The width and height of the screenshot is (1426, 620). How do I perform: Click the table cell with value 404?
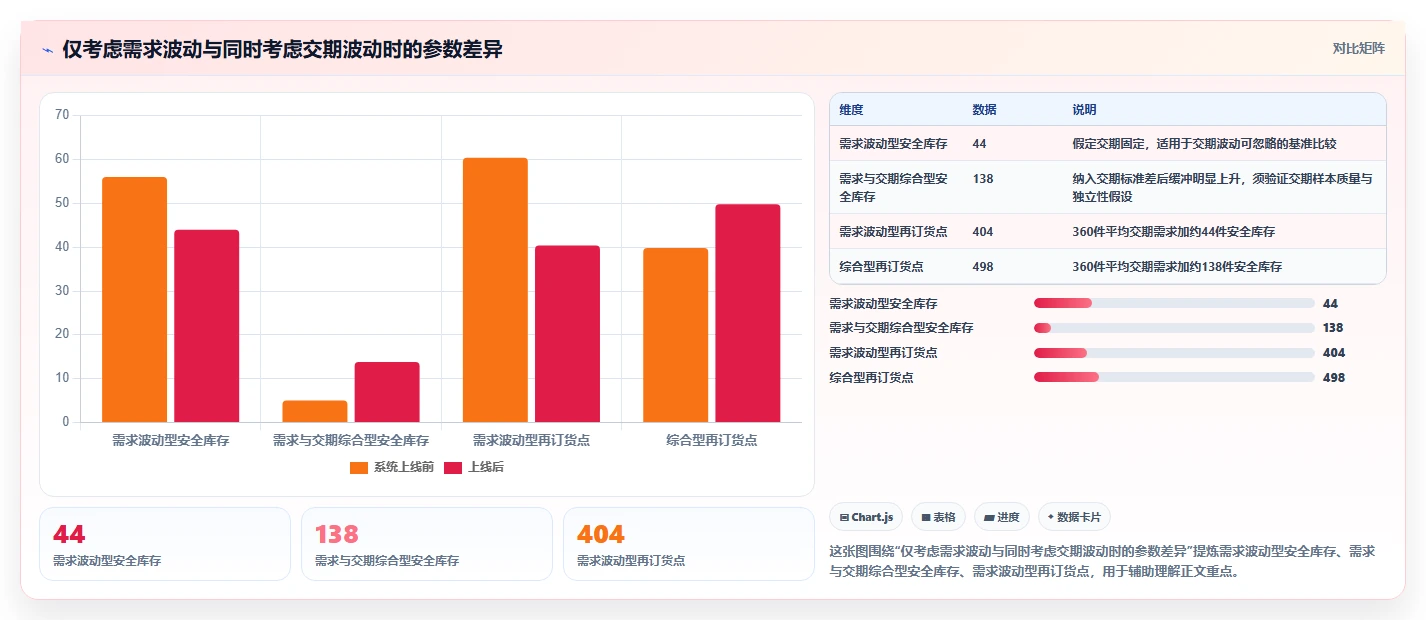(983, 231)
